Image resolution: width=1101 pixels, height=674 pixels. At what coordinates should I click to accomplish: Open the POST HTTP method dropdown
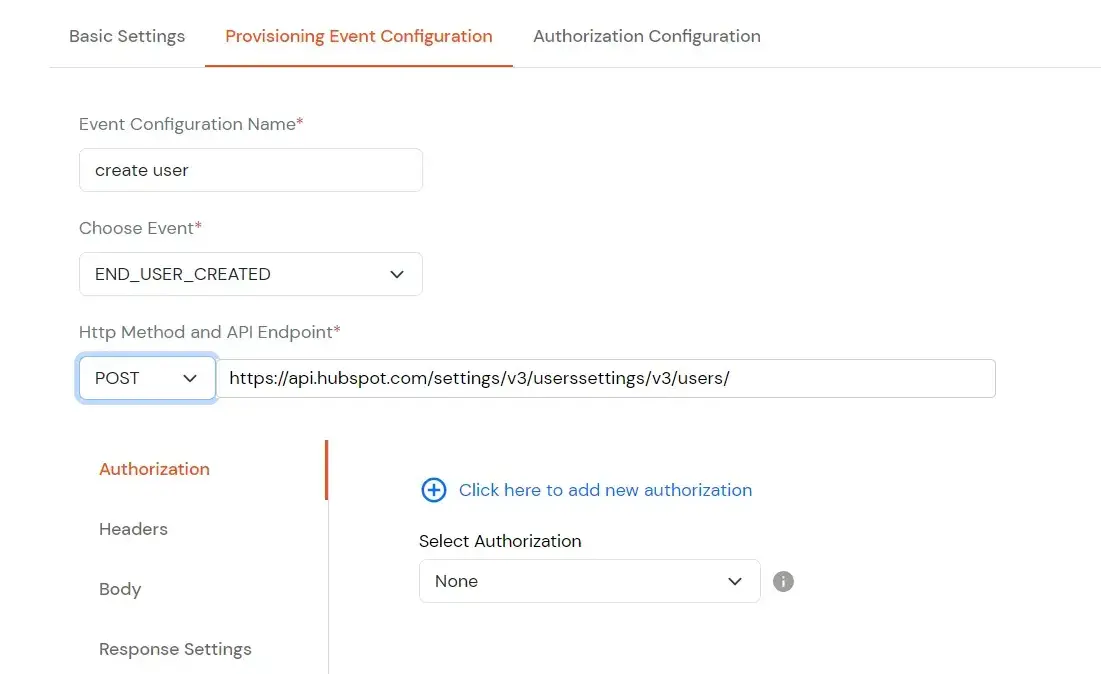point(147,378)
